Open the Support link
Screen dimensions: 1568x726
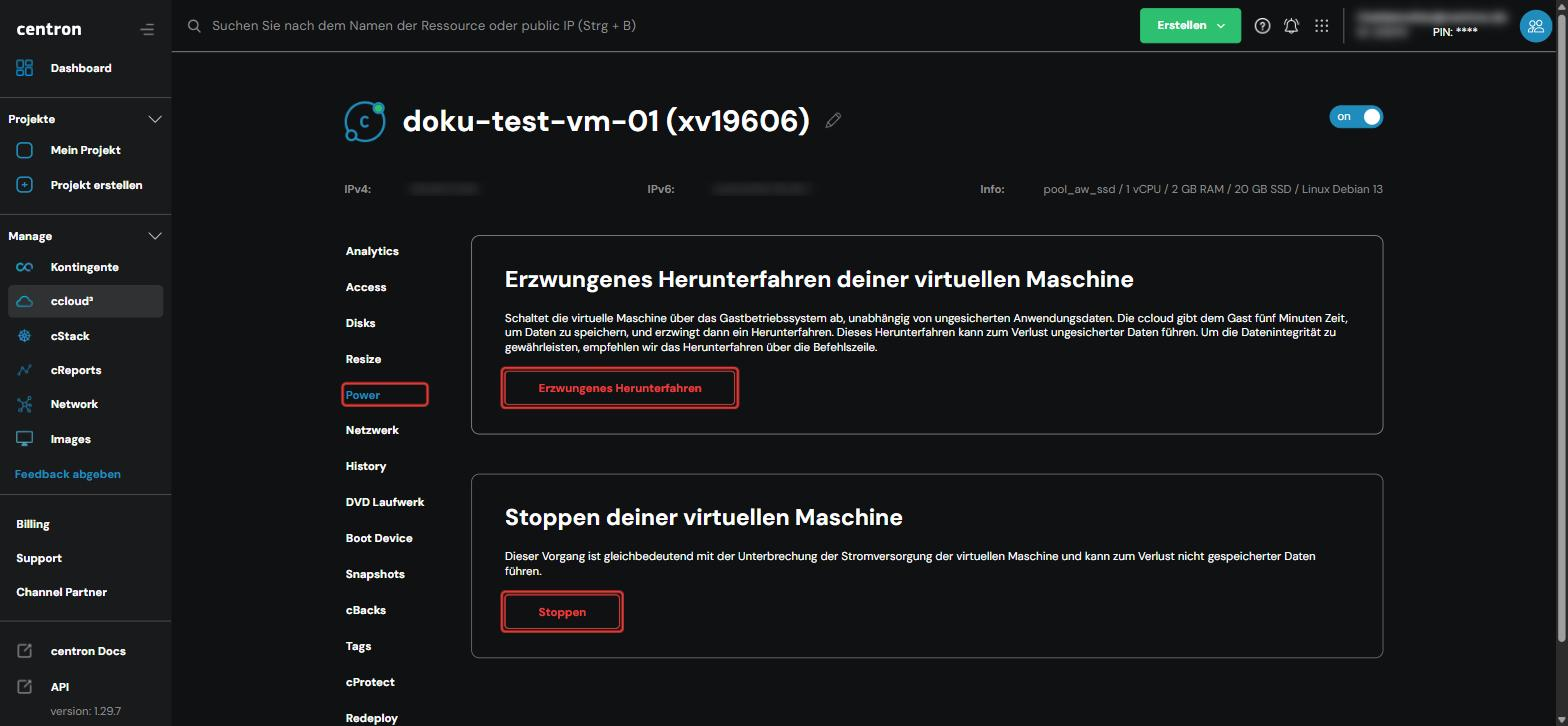pos(39,558)
